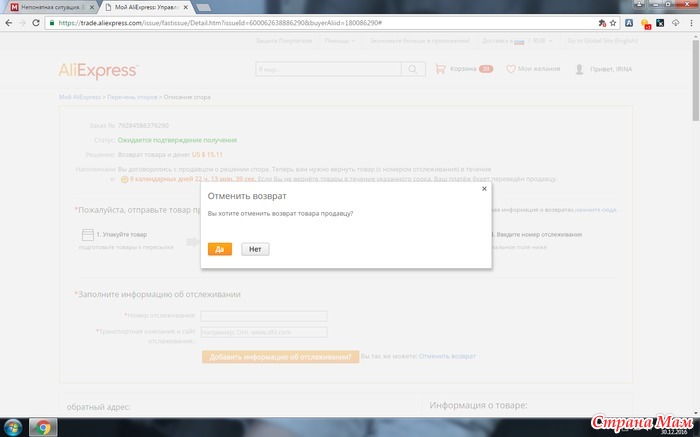The width and height of the screenshot is (700, 437).
Task: Open the translate page icon in address bar
Action: [602, 23]
